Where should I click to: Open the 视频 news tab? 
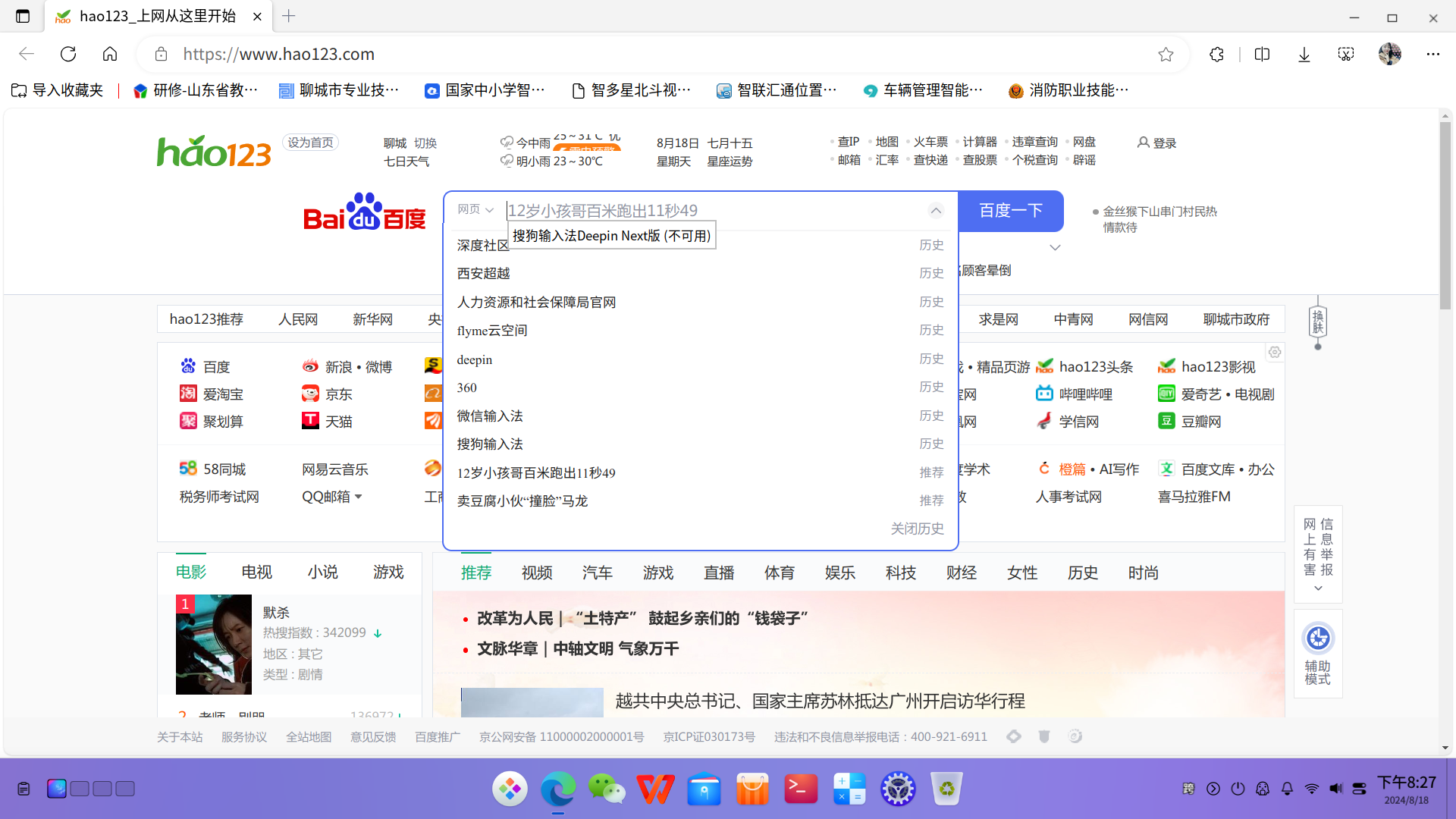pos(537,573)
